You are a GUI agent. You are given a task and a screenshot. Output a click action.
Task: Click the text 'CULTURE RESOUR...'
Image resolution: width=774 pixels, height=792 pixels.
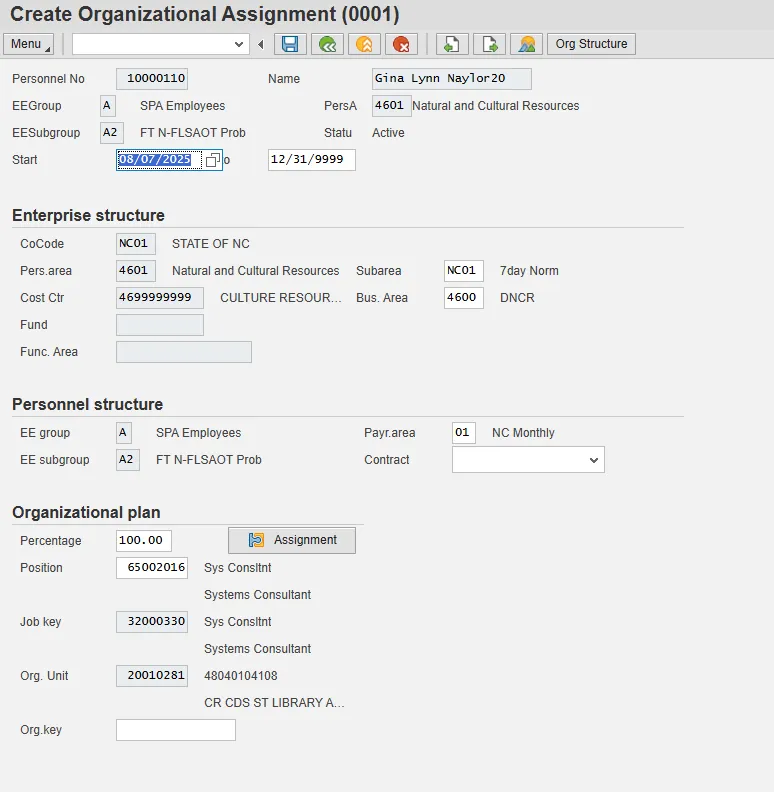(280, 298)
